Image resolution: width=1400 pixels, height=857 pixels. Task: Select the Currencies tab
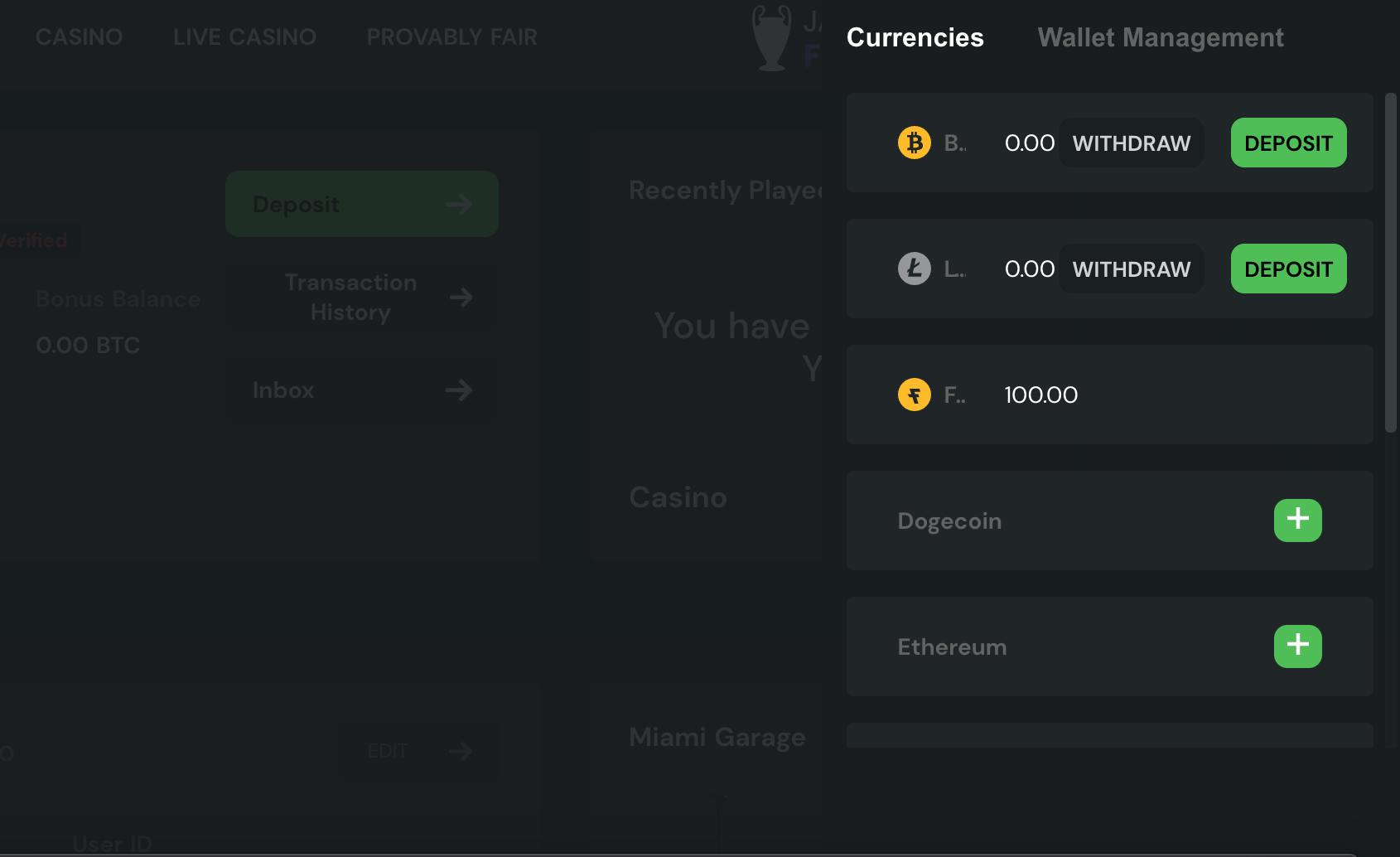[x=915, y=37]
